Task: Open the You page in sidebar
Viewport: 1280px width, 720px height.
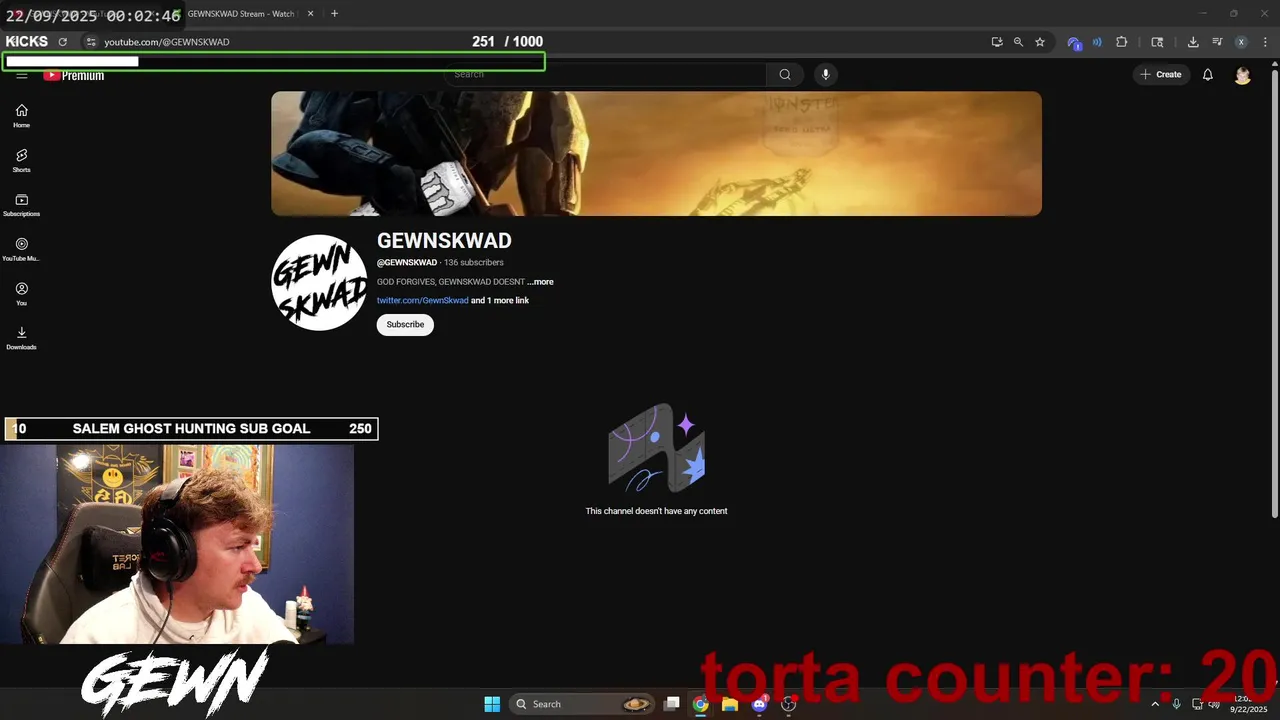Action: pyautogui.click(x=21, y=294)
